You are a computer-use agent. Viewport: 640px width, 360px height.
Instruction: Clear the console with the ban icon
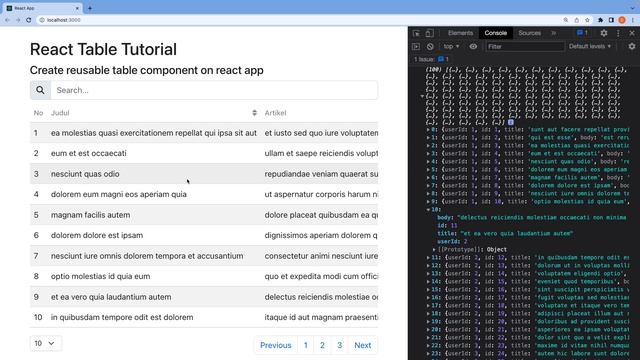[x=430, y=47]
